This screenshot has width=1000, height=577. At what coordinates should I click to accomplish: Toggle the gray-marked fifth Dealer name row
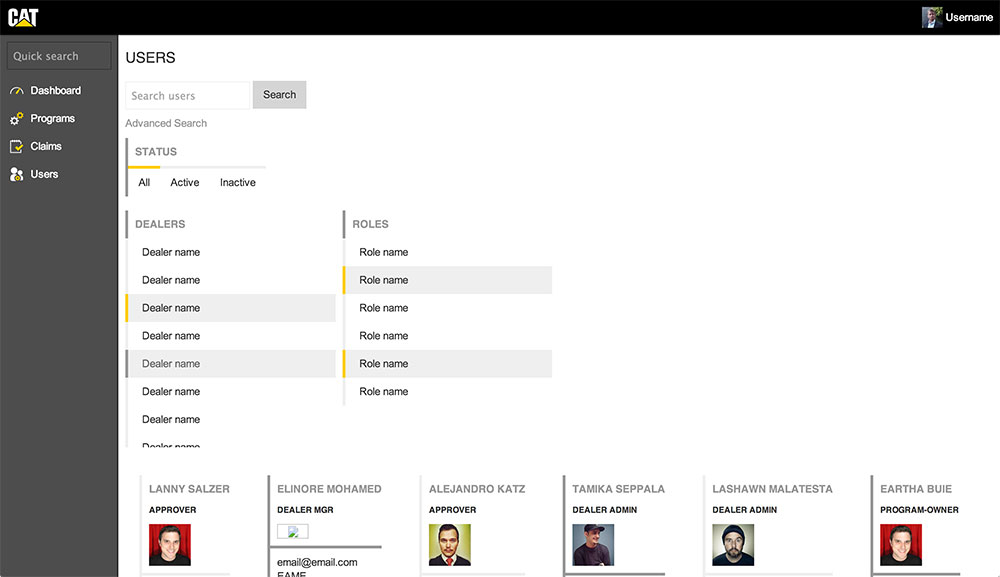point(231,363)
